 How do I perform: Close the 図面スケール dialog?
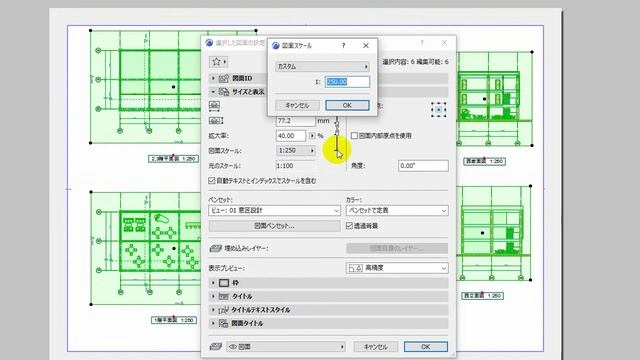pos(366,45)
